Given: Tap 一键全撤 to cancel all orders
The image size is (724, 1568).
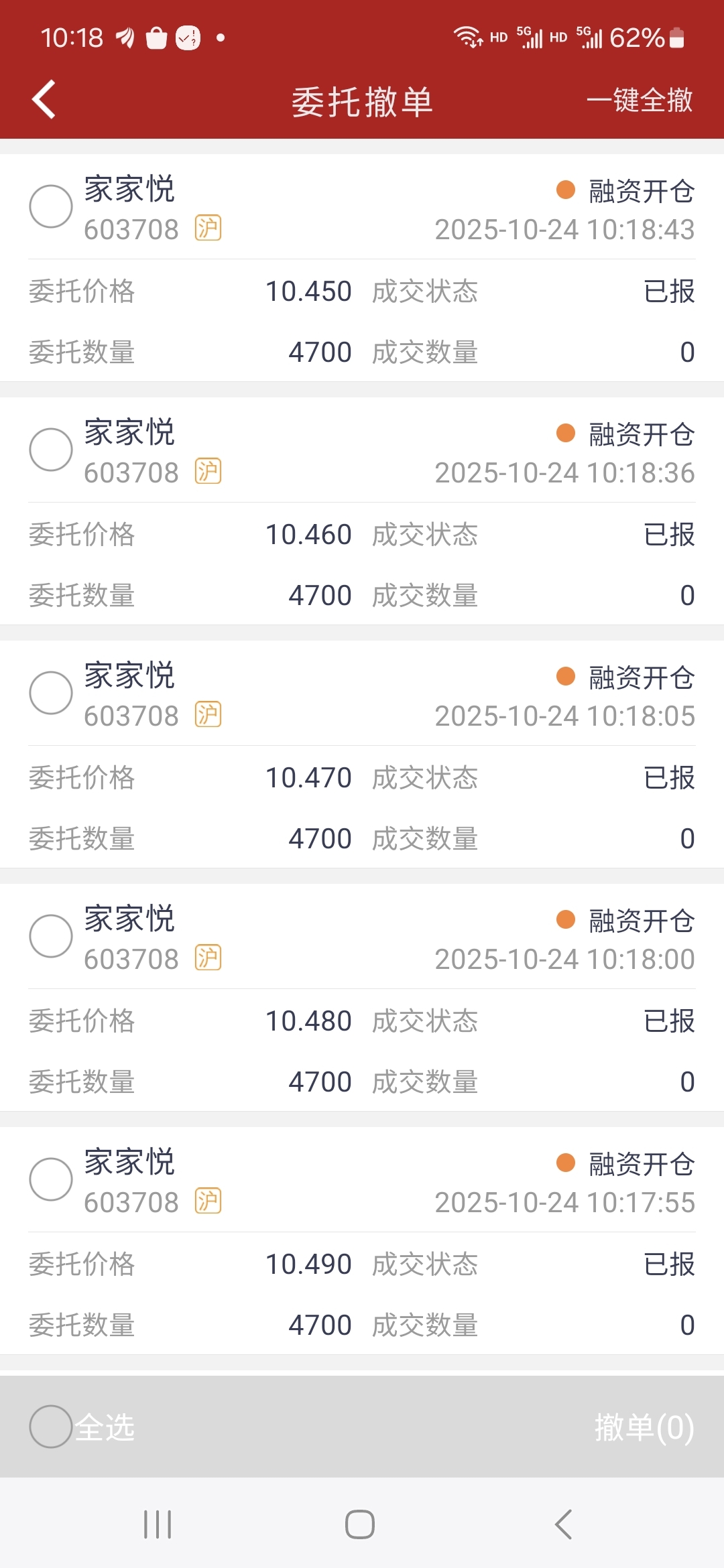Looking at the screenshot, I should pos(640,101).
